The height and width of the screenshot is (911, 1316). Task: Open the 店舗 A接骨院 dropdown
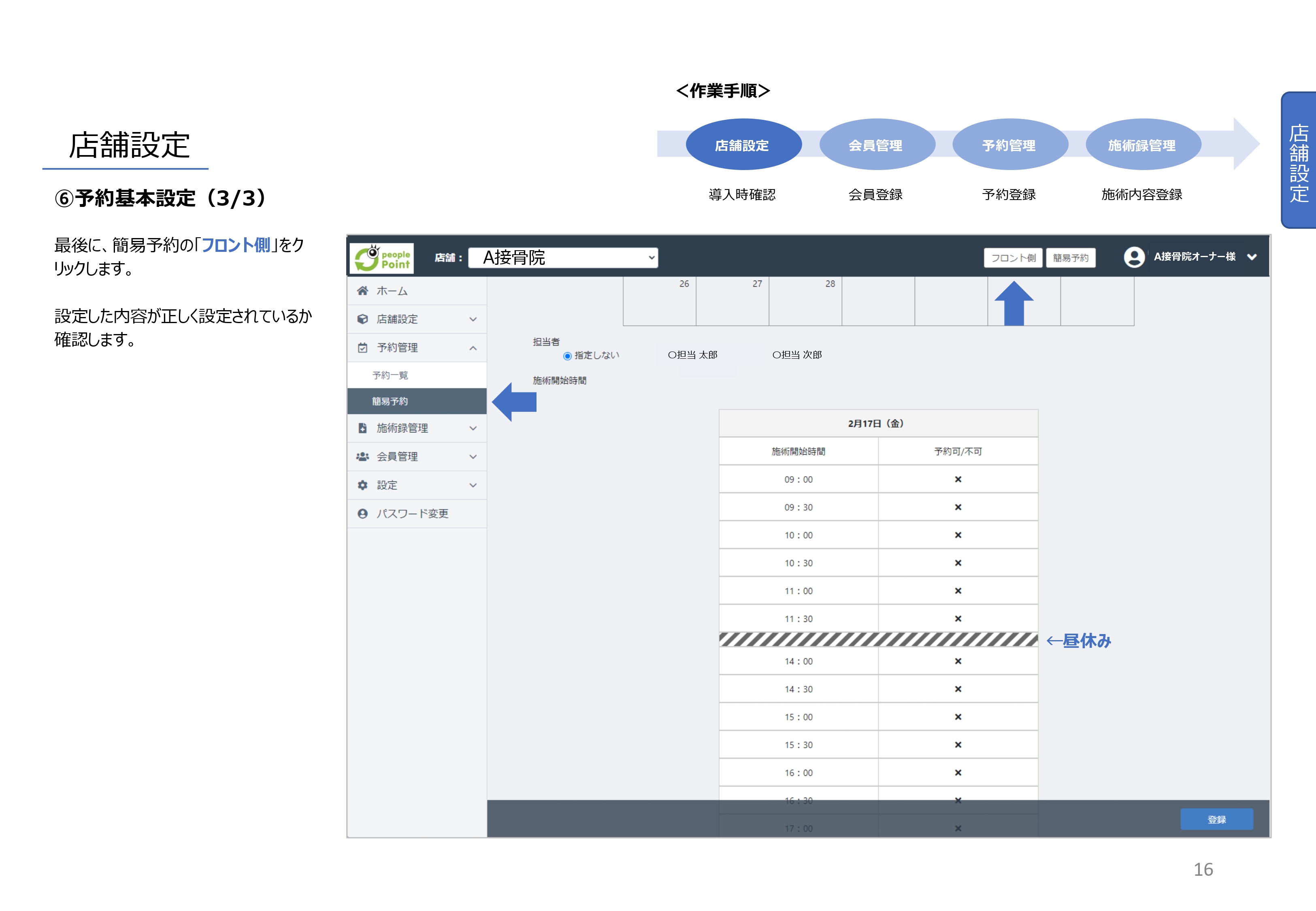pyautogui.click(x=563, y=258)
